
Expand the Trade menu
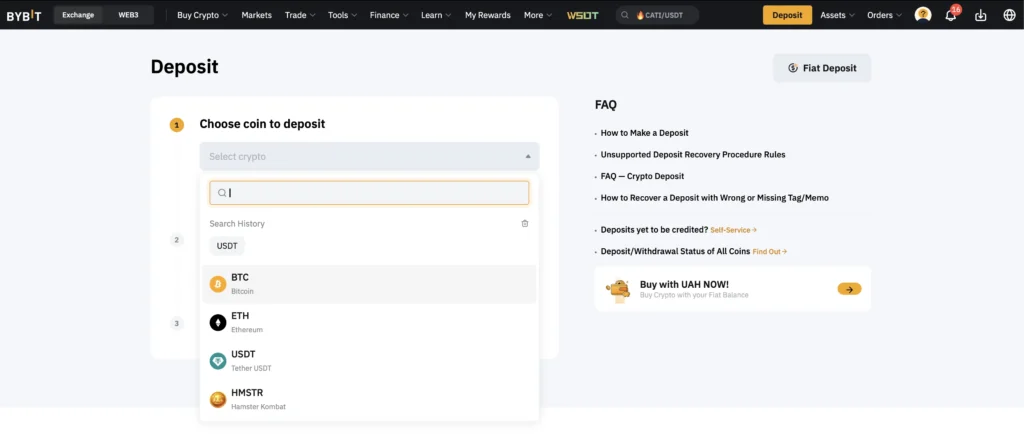(x=300, y=15)
